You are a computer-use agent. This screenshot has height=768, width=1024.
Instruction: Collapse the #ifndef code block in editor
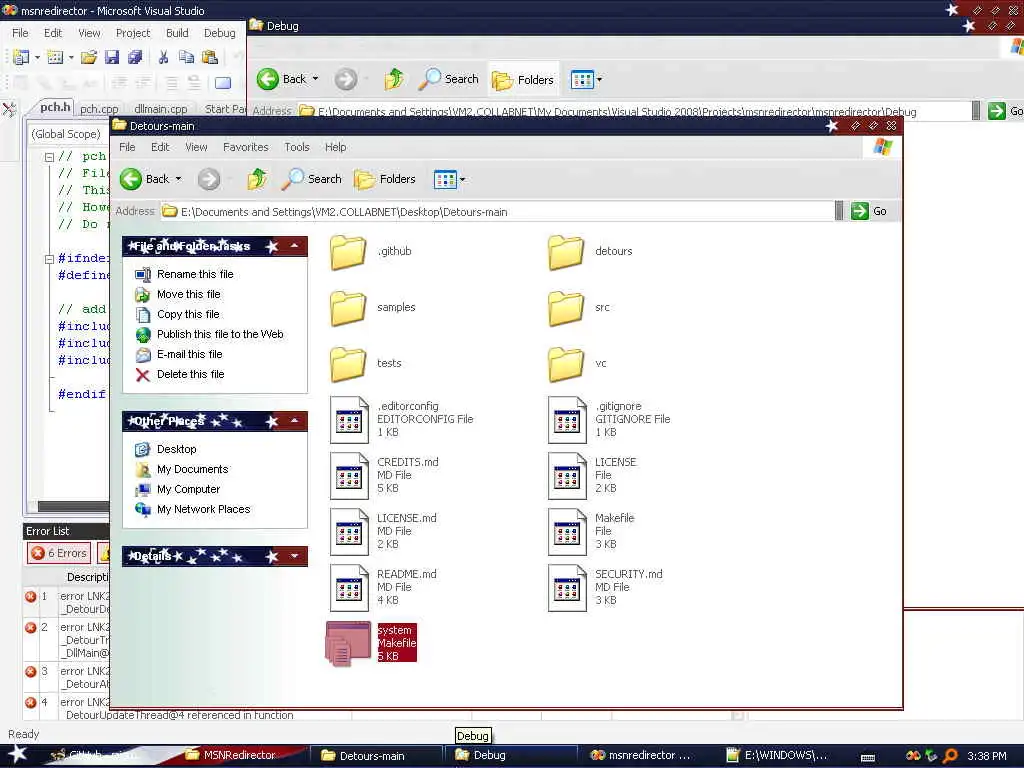click(x=49, y=259)
